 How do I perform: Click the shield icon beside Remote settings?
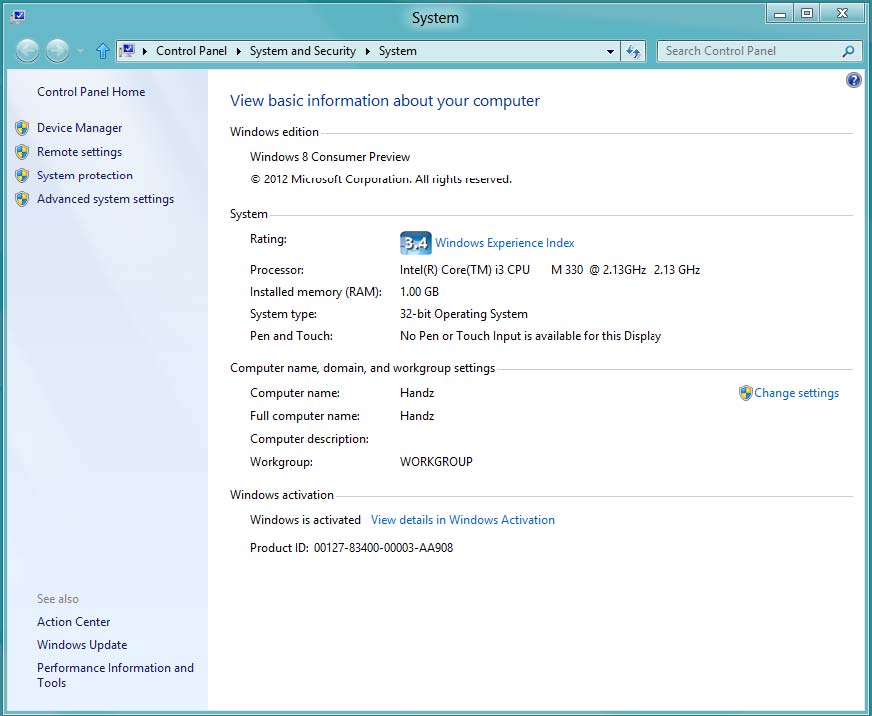22,152
